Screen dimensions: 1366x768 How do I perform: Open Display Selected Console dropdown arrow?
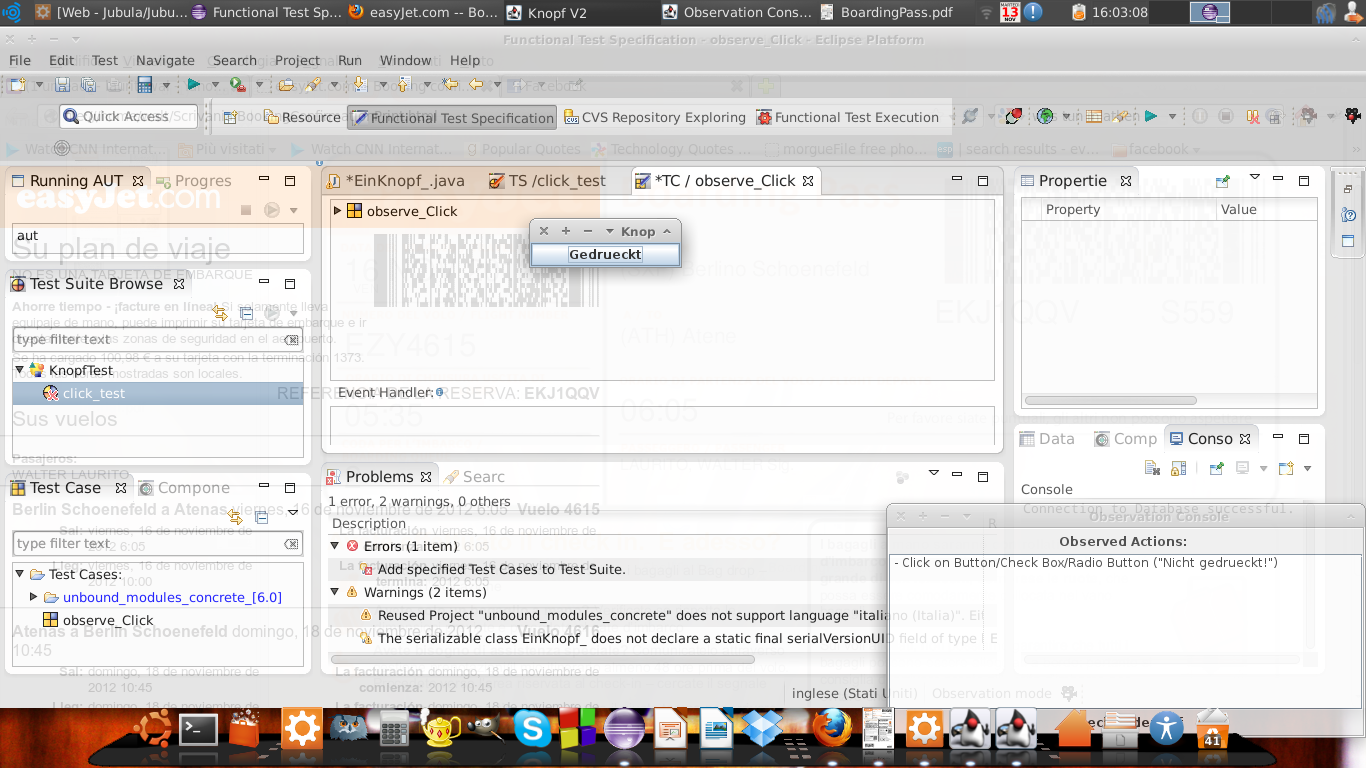click(1263, 469)
